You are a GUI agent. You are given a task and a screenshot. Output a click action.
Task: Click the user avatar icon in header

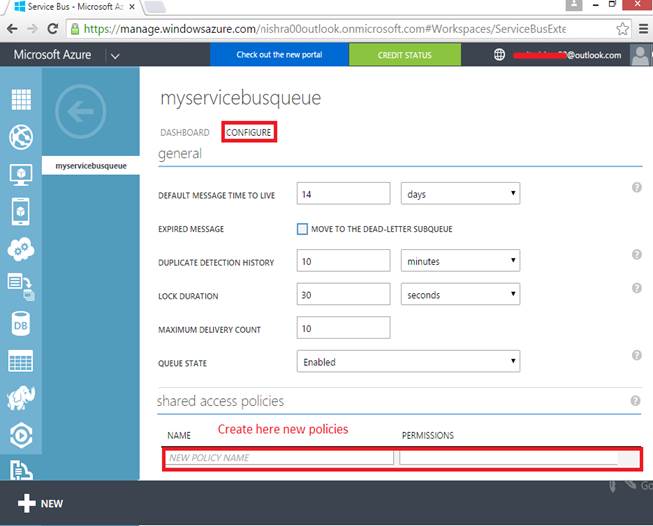[640, 55]
